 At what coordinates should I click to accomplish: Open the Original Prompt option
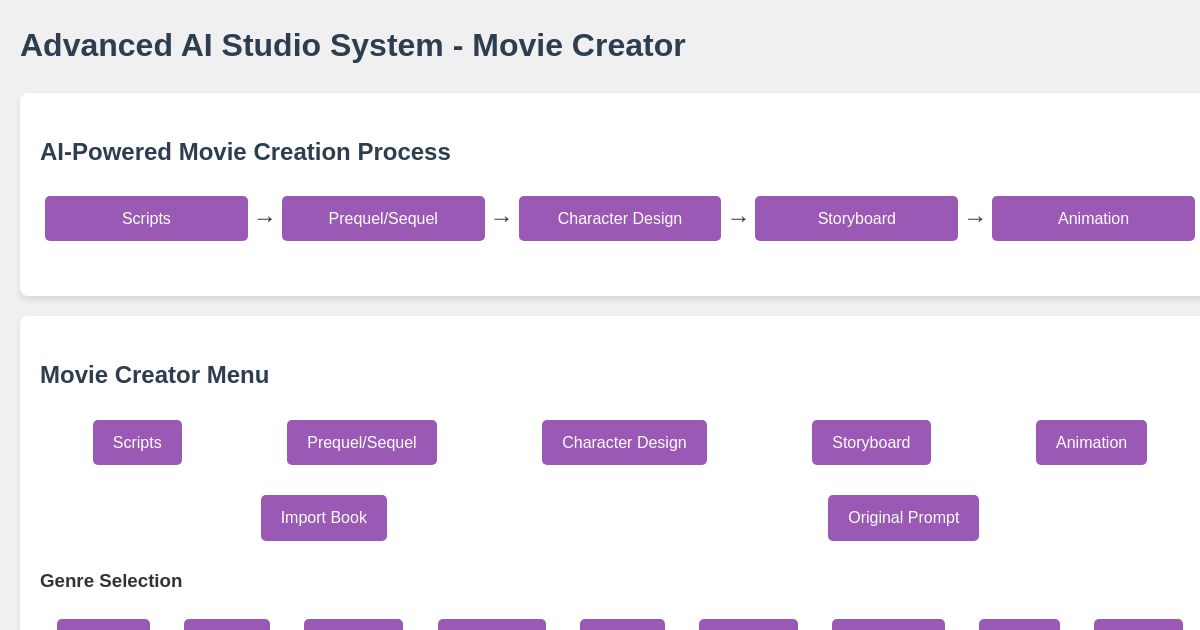coord(903,518)
